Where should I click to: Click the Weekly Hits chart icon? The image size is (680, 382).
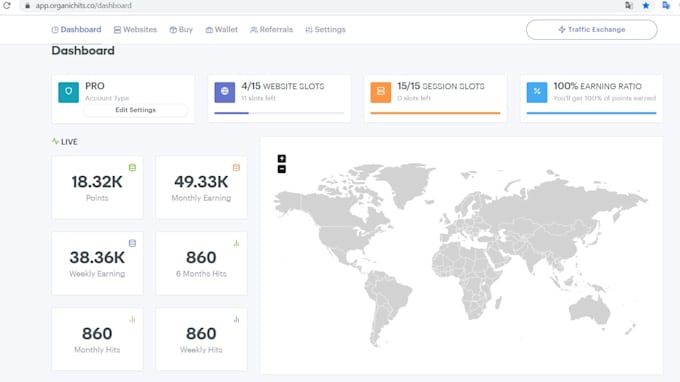(236, 320)
